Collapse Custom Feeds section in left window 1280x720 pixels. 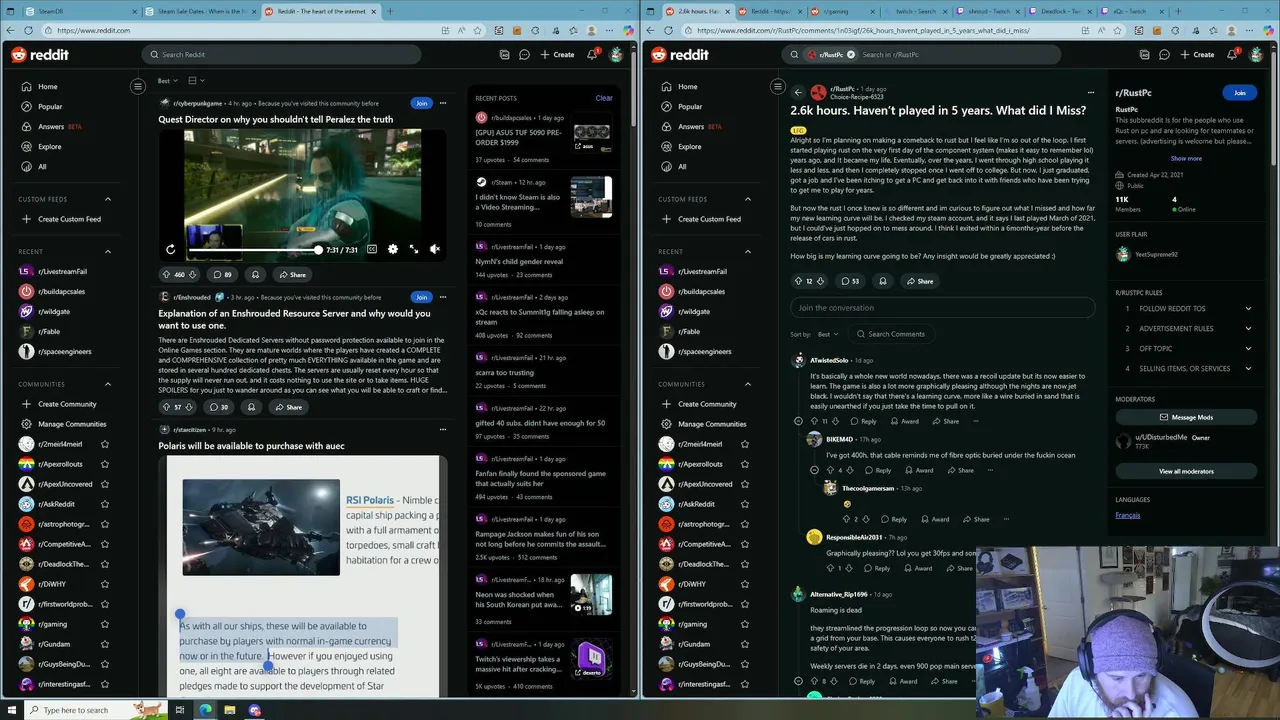tap(108, 199)
